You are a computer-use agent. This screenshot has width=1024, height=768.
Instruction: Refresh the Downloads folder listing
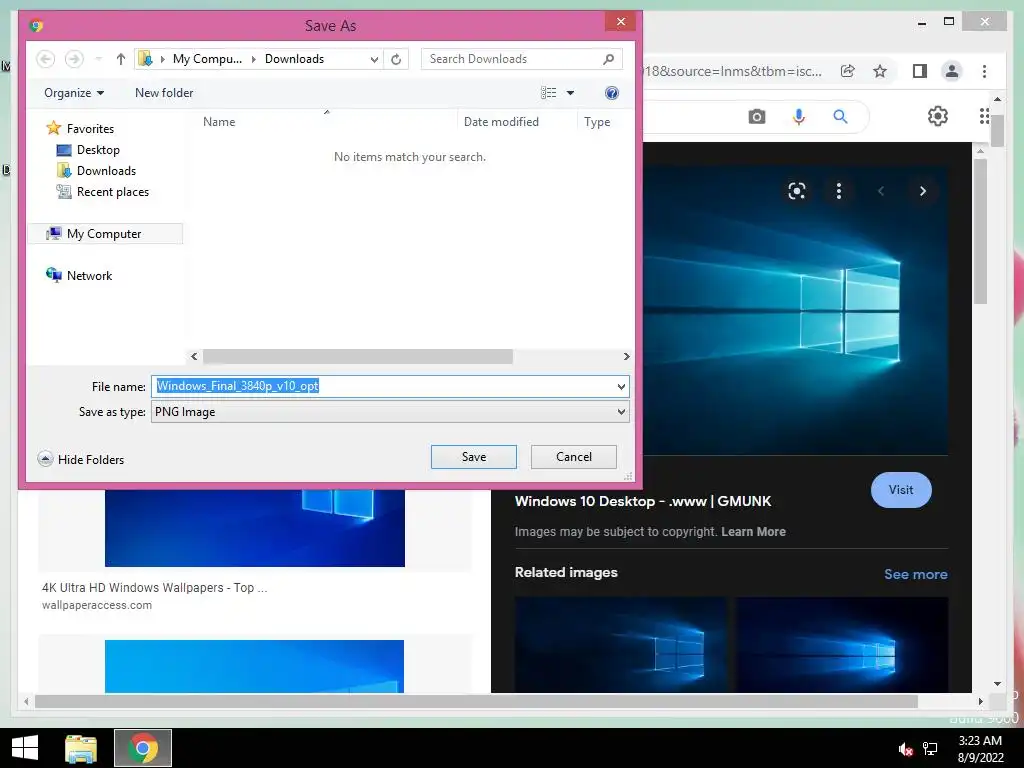pos(396,59)
